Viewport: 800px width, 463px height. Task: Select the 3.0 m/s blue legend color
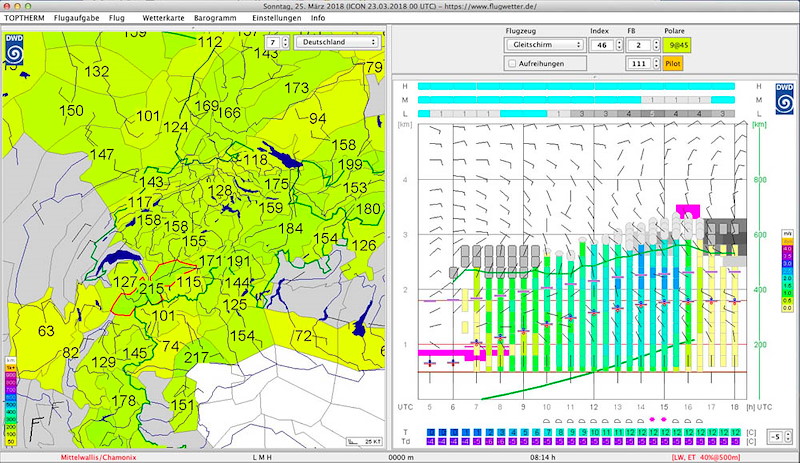pos(787,263)
